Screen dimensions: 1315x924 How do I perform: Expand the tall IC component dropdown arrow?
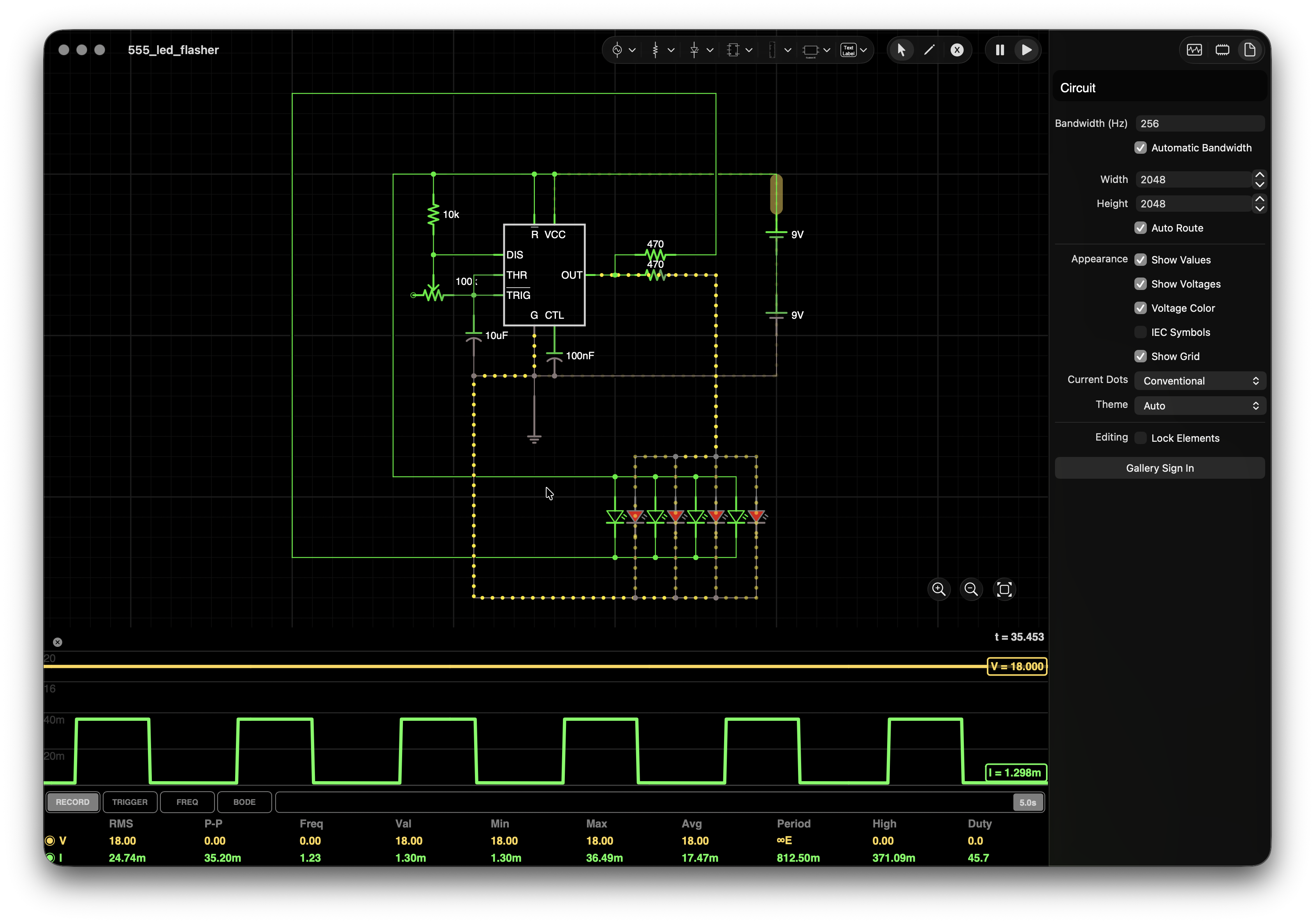point(788,50)
